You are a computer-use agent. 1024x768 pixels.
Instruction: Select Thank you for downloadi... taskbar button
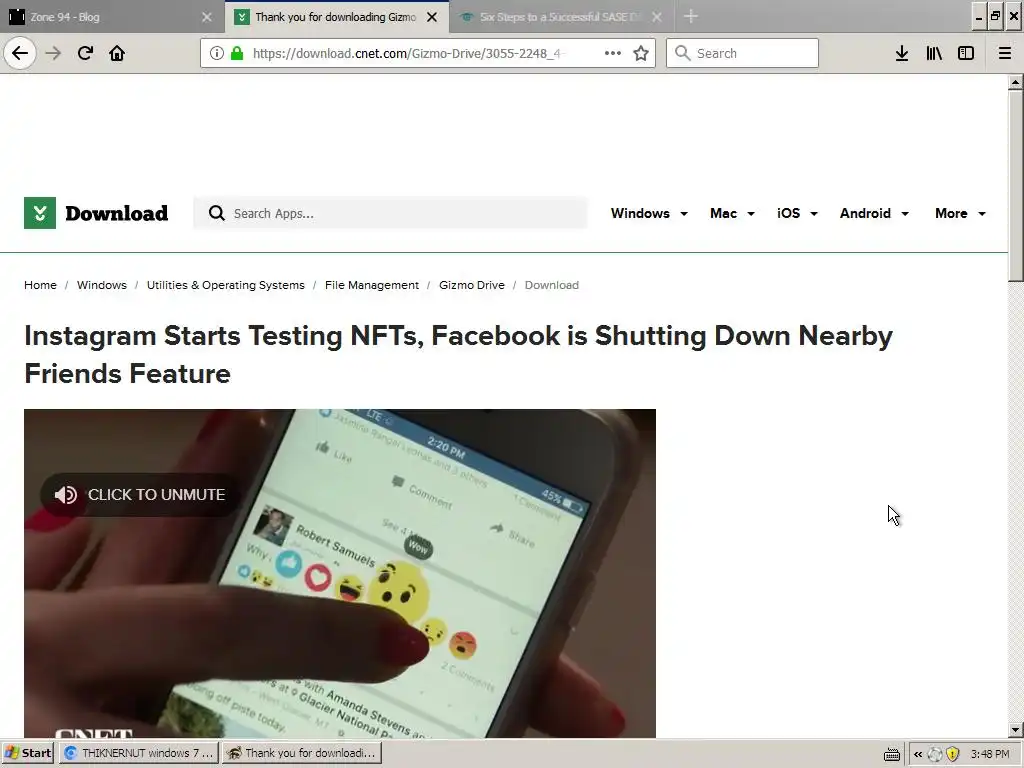[302, 753]
